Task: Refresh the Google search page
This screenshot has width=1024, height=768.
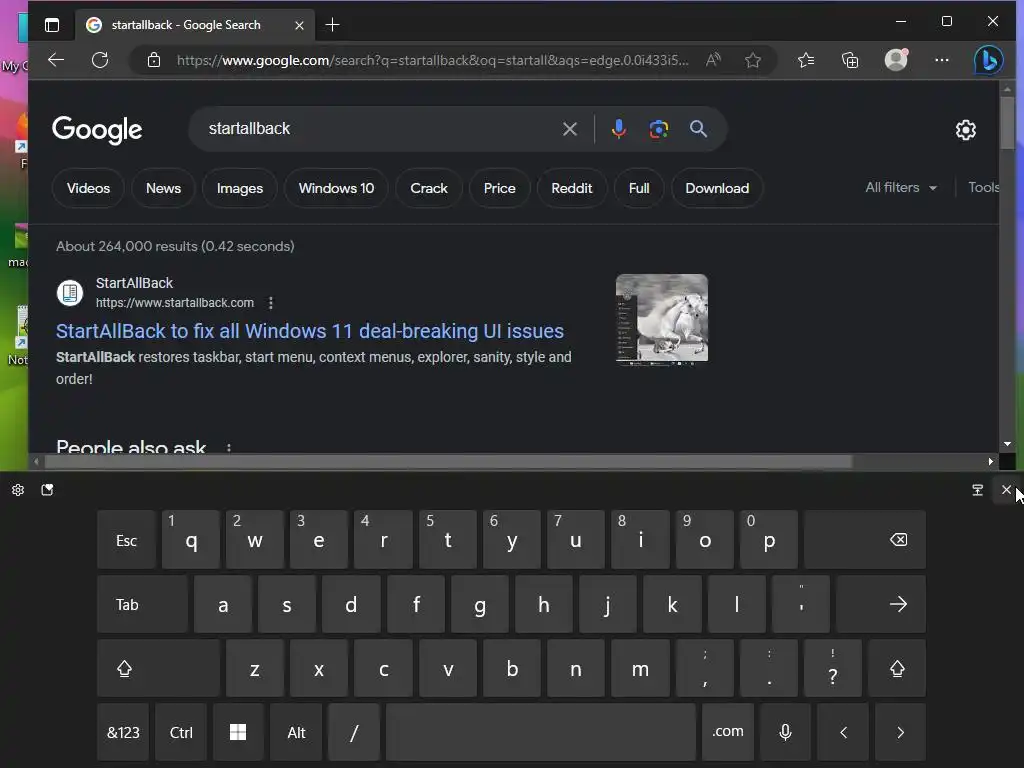Action: coord(100,60)
